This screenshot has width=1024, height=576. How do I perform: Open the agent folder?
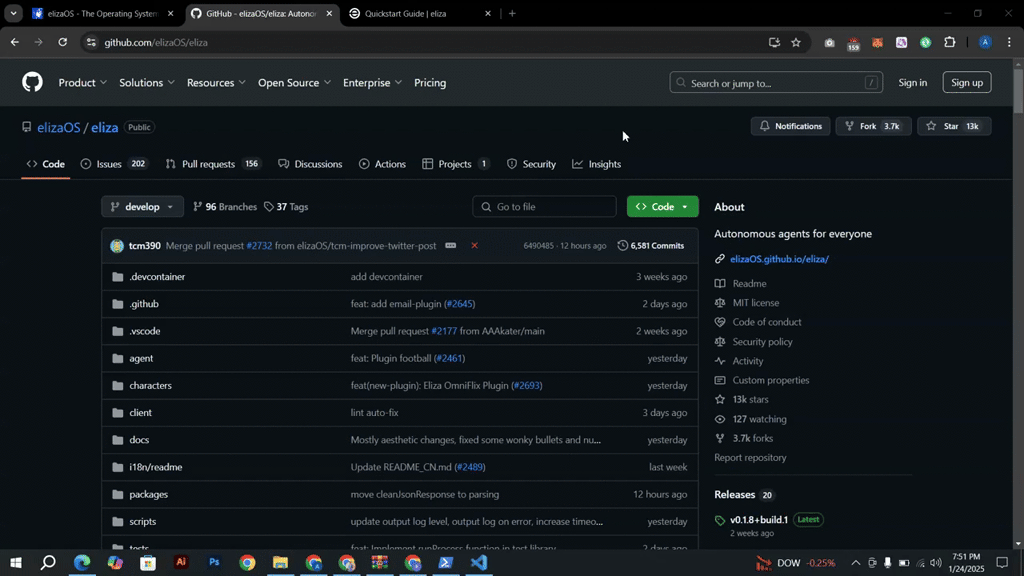(141, 358)
